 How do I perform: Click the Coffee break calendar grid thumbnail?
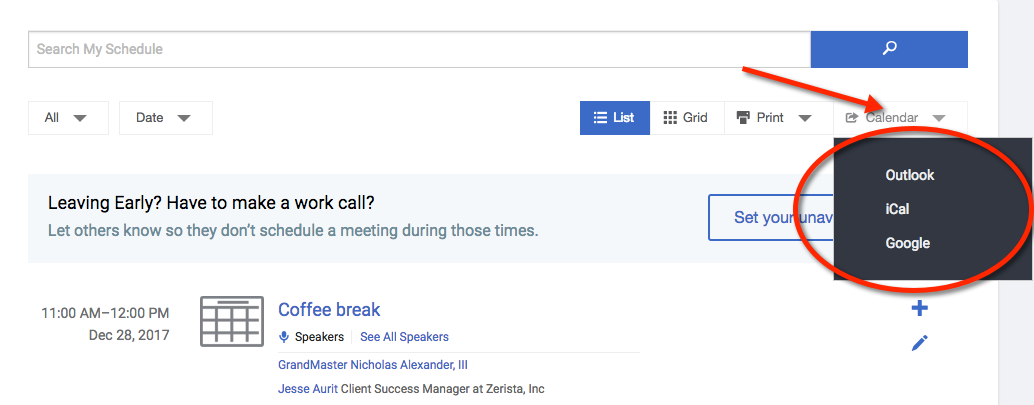click(x=231, y=321)
